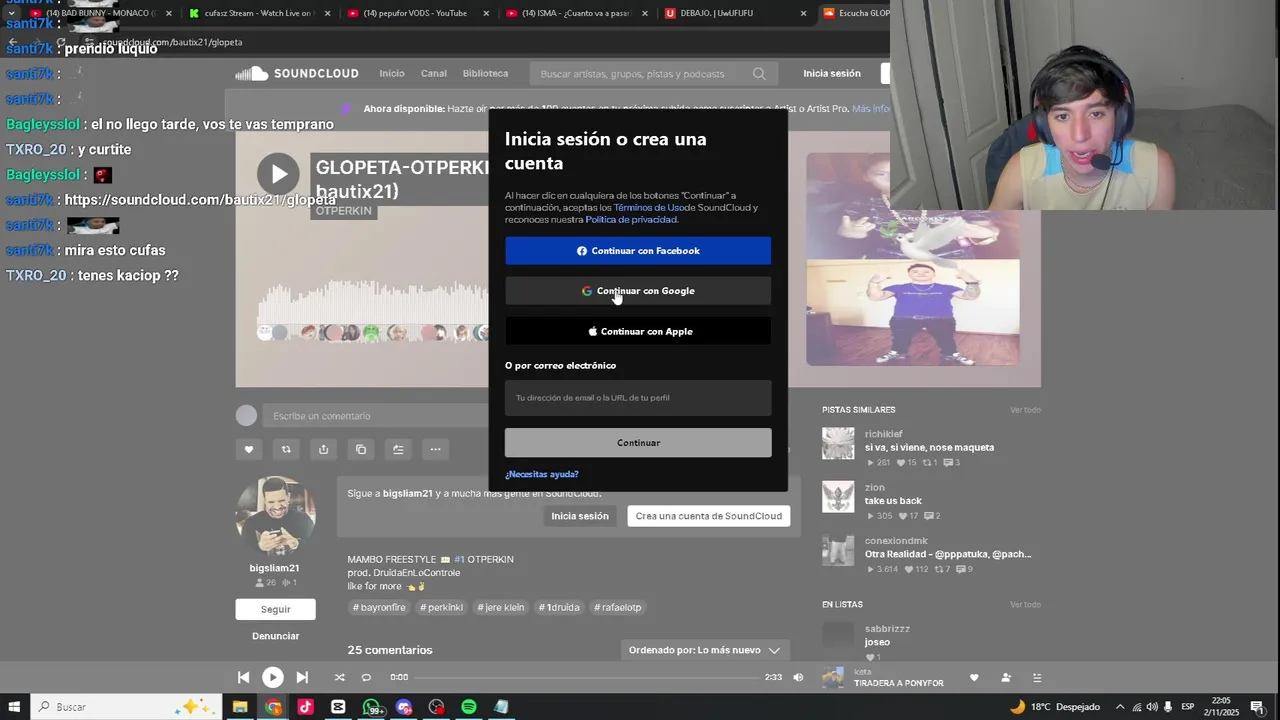Continue with Google sign-in
This screenshot has width=1280, height=720.
(638, 291)
